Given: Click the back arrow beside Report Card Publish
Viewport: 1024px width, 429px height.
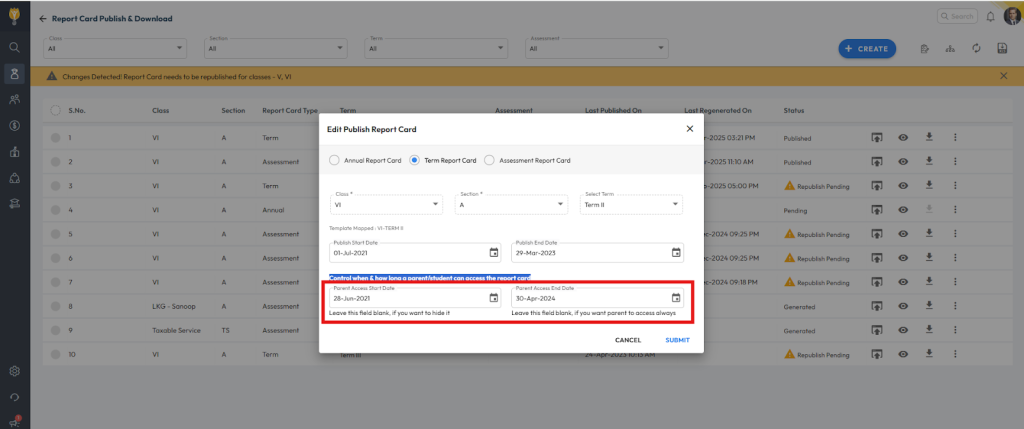Looking at the screenshot, I should 43,19.
